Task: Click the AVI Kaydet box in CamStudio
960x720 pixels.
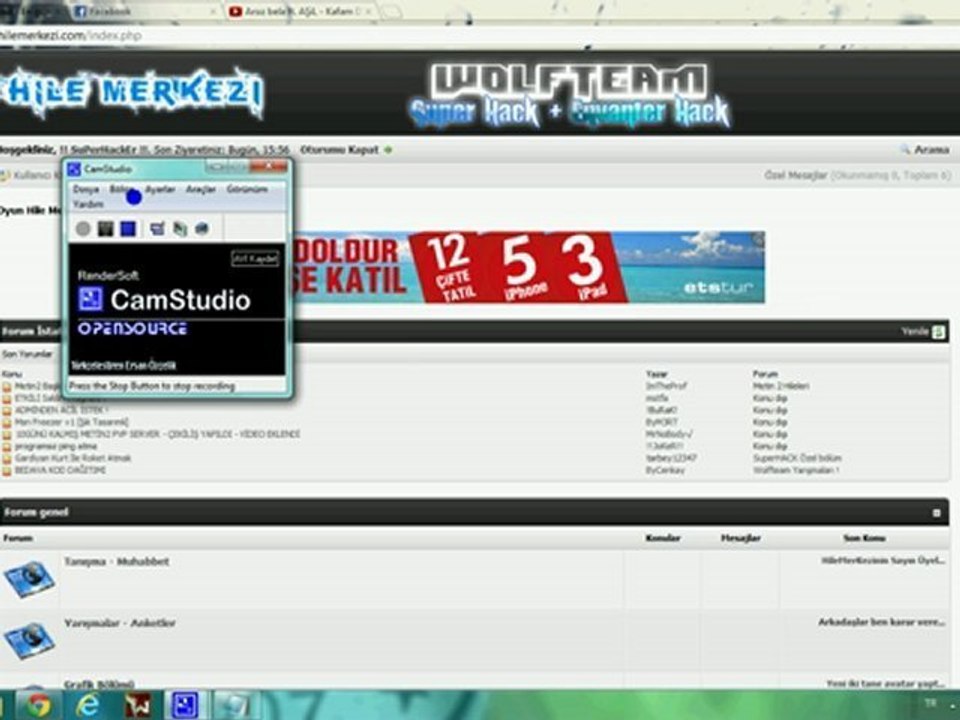Action: (x=255, y=258)
